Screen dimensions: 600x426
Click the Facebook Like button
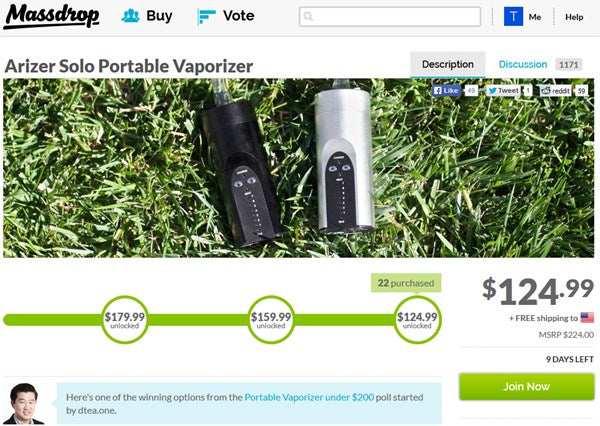coord(446,91)
